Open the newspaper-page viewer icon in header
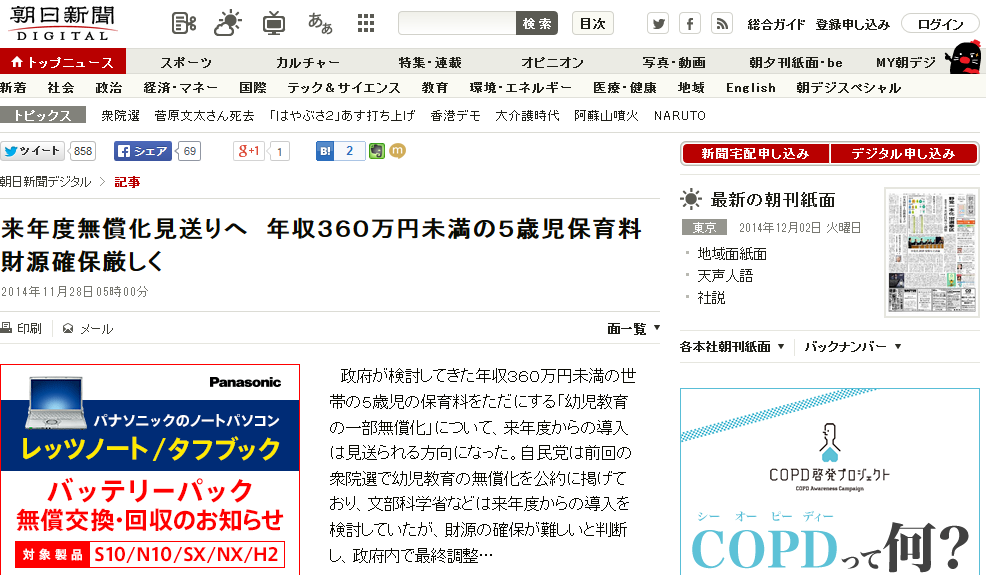Image resolution: width=986 pixels, height=575 pixels. [184, 24]
